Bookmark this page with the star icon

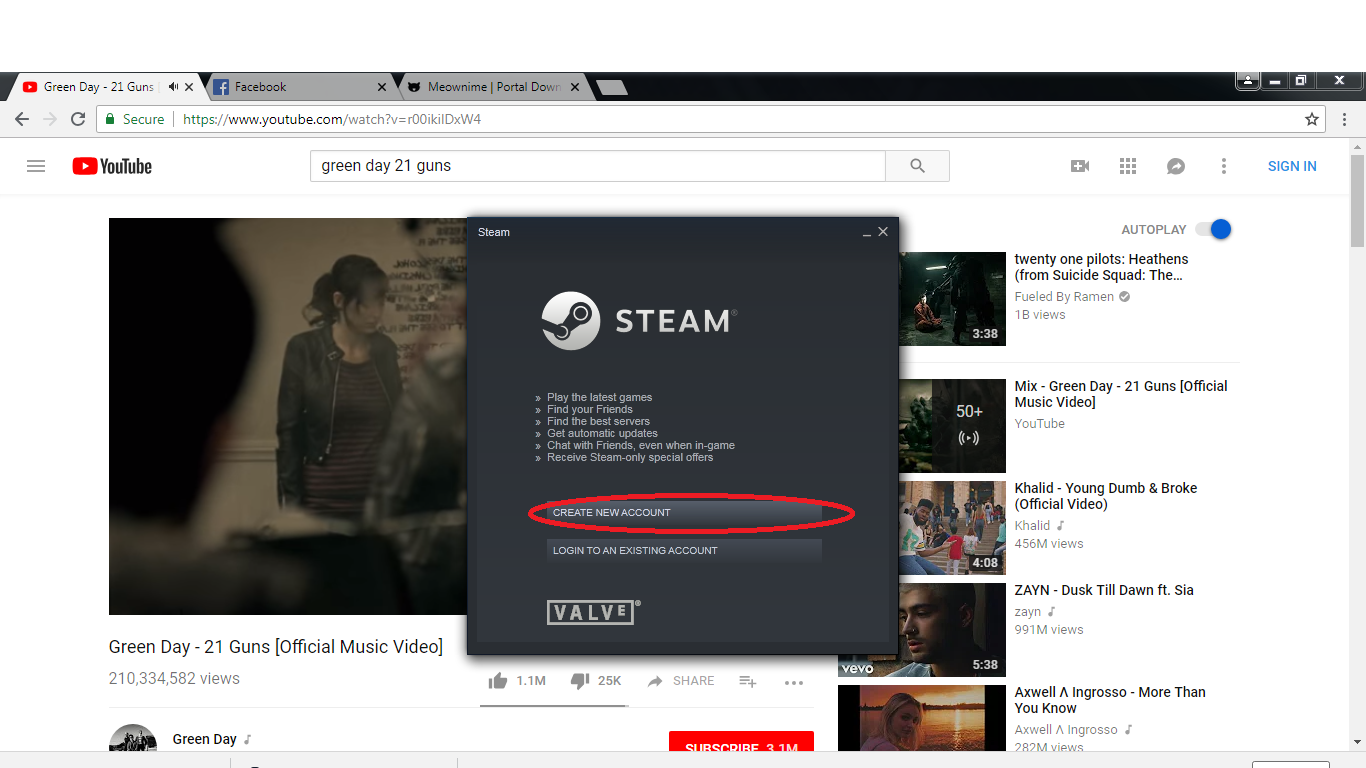(x=1311, y=119)
